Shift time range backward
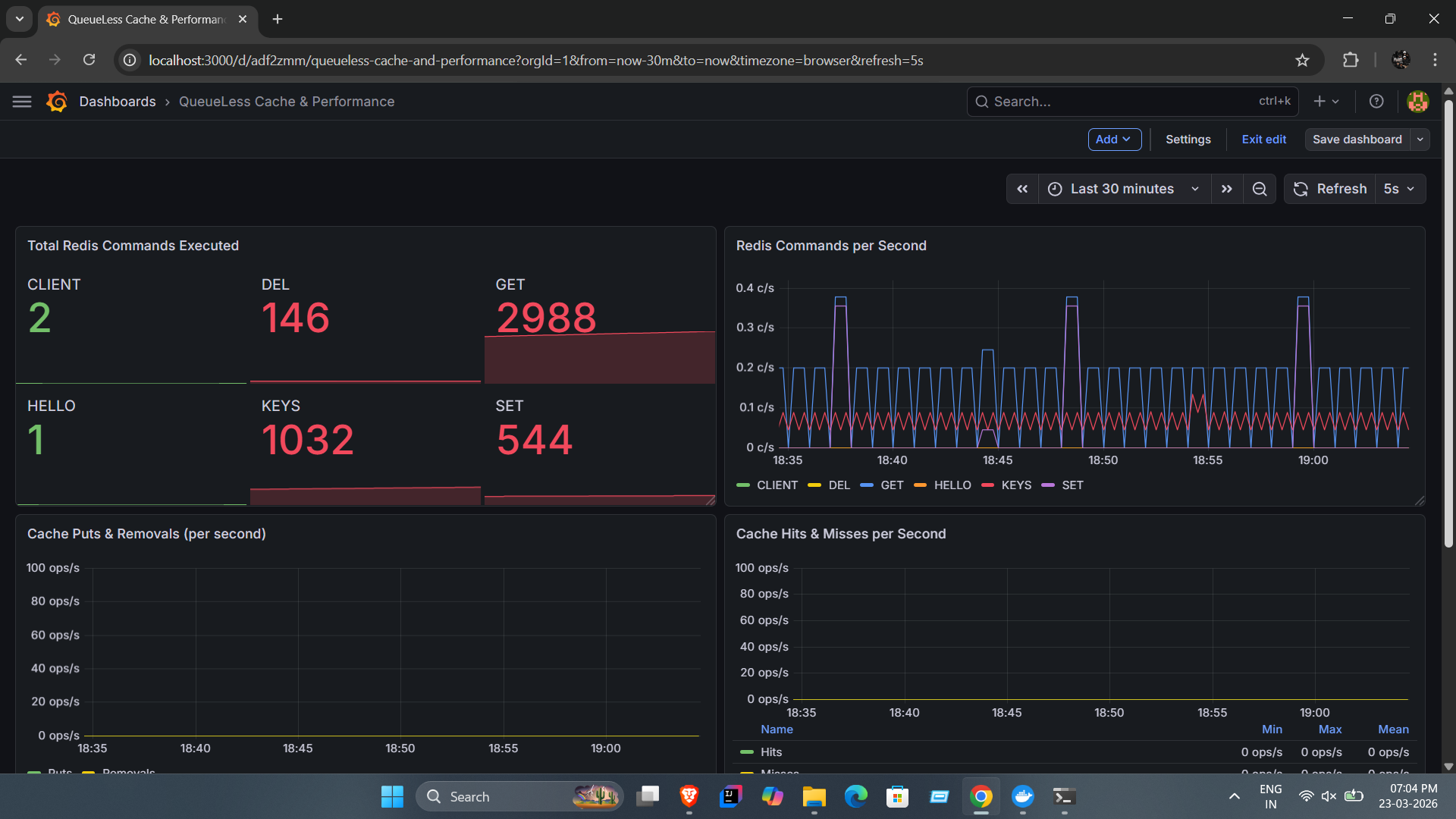This screenshot has height=819, width=1456. click(1022, 189)
